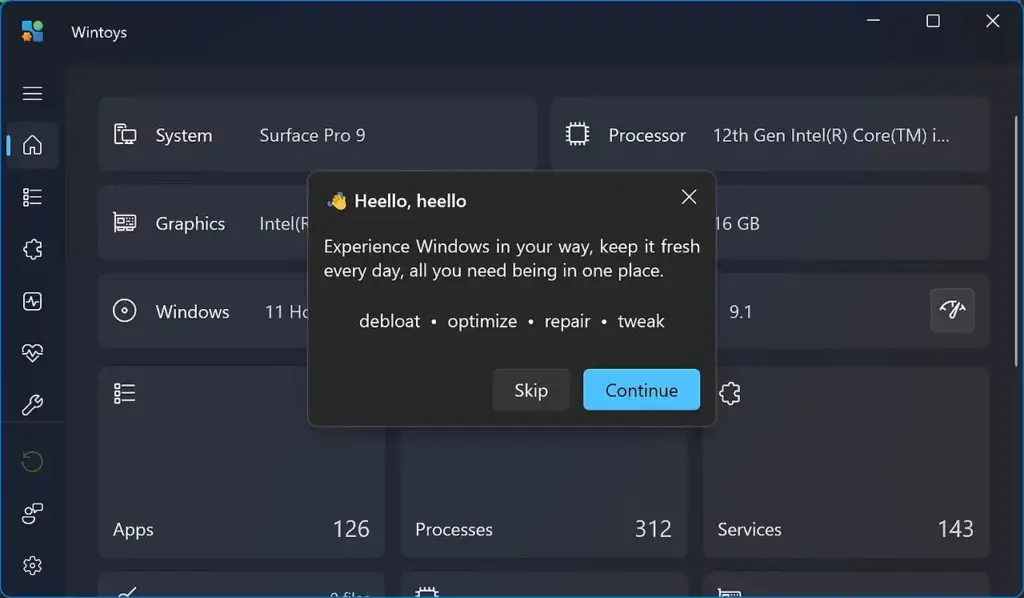
Task: Click the Processor chip icon
Action: coord(577,134)
